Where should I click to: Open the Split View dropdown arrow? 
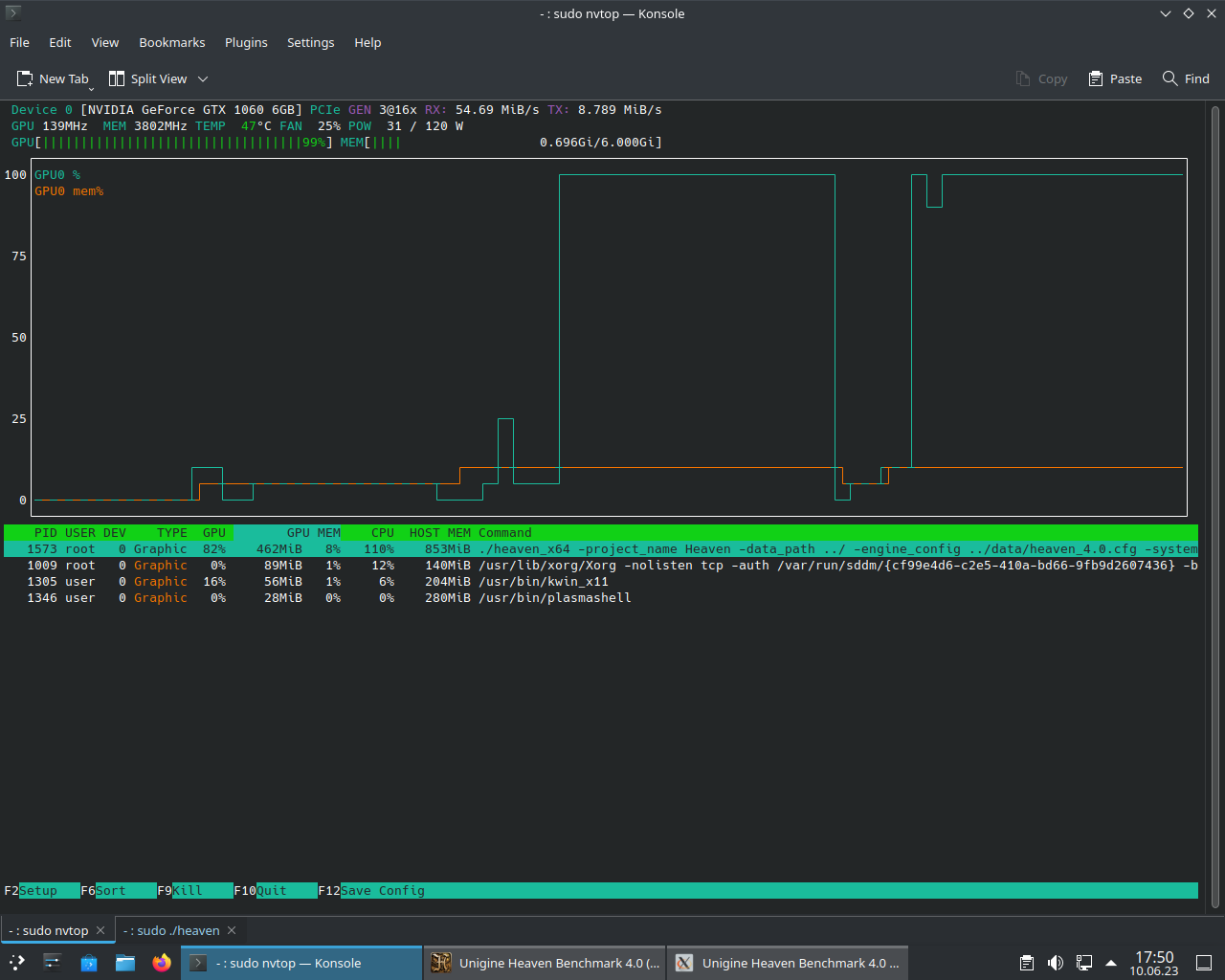point(203,79)
